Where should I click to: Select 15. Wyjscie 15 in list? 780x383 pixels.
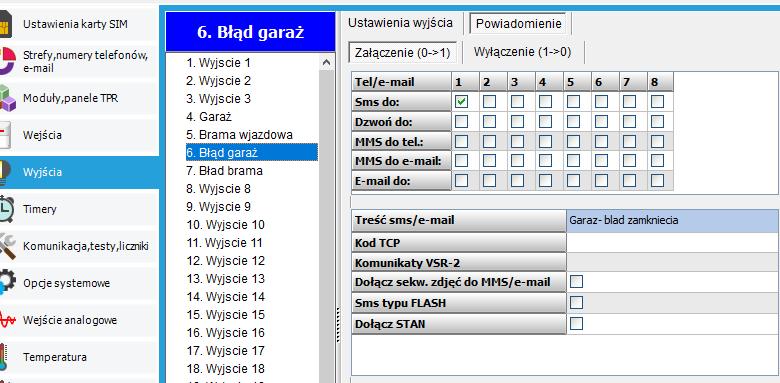226,315
